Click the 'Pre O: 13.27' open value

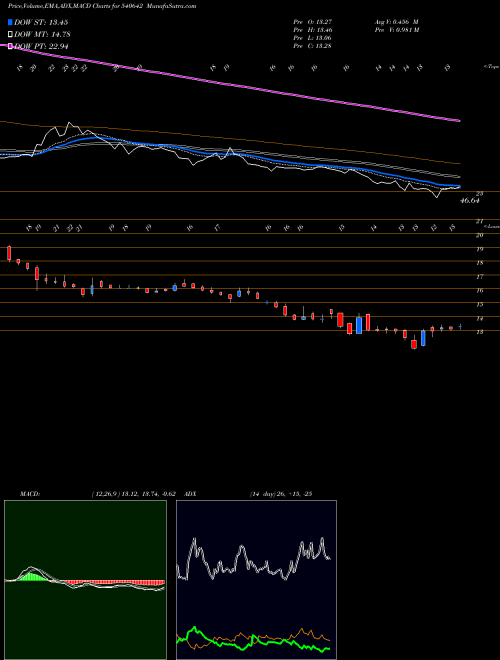tap(312, 22)
